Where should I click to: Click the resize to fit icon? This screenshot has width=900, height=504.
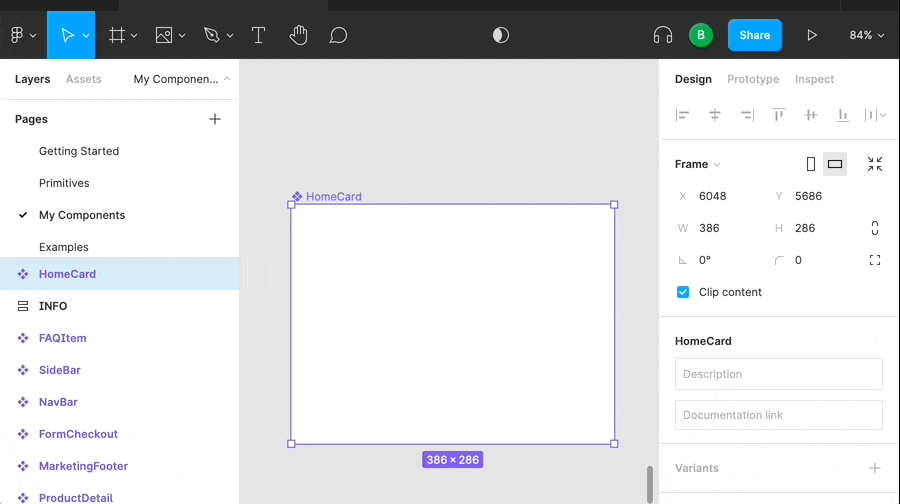coord(875,164)
